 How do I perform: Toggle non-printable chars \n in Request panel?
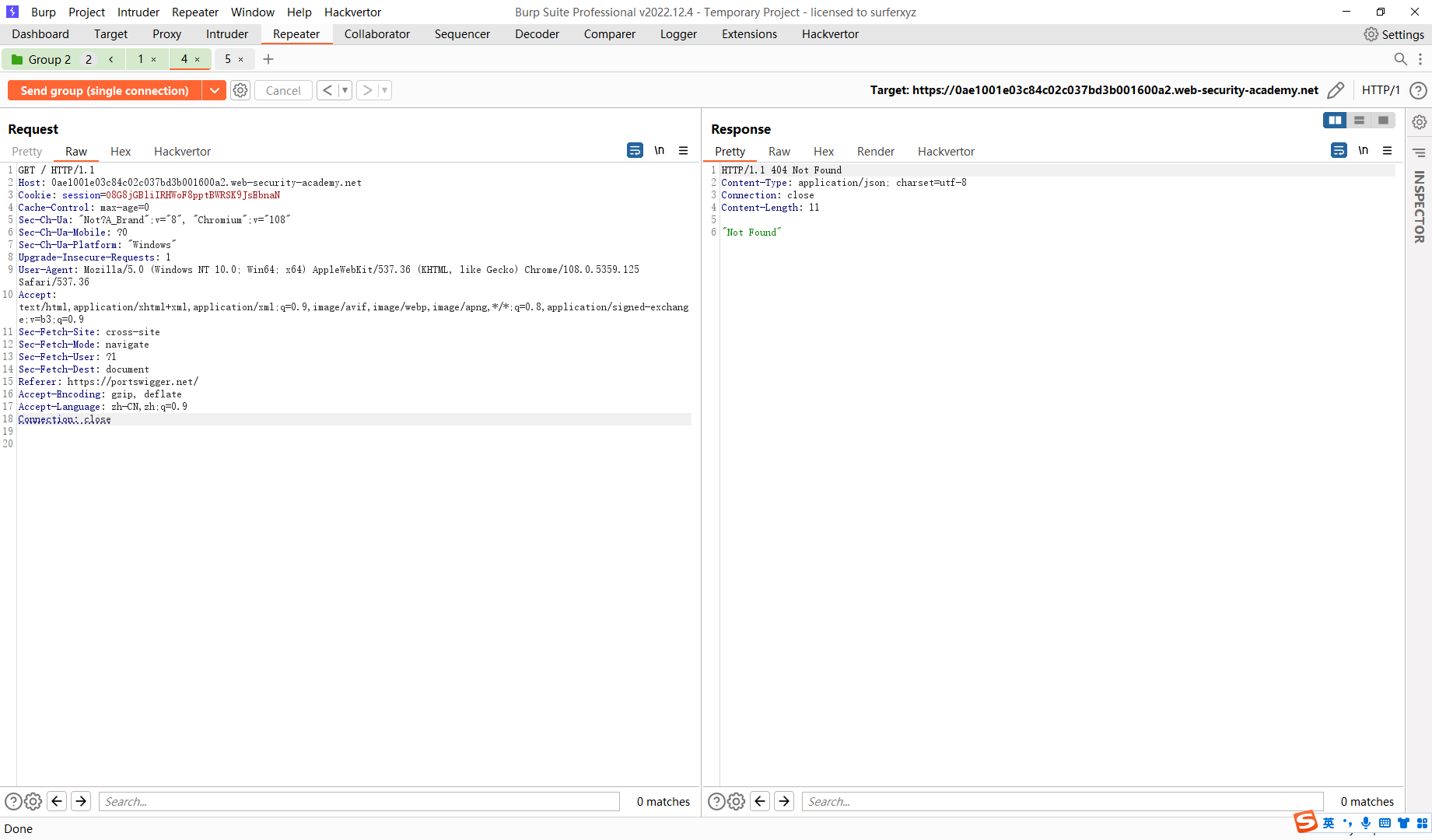[x=659, y=150]
